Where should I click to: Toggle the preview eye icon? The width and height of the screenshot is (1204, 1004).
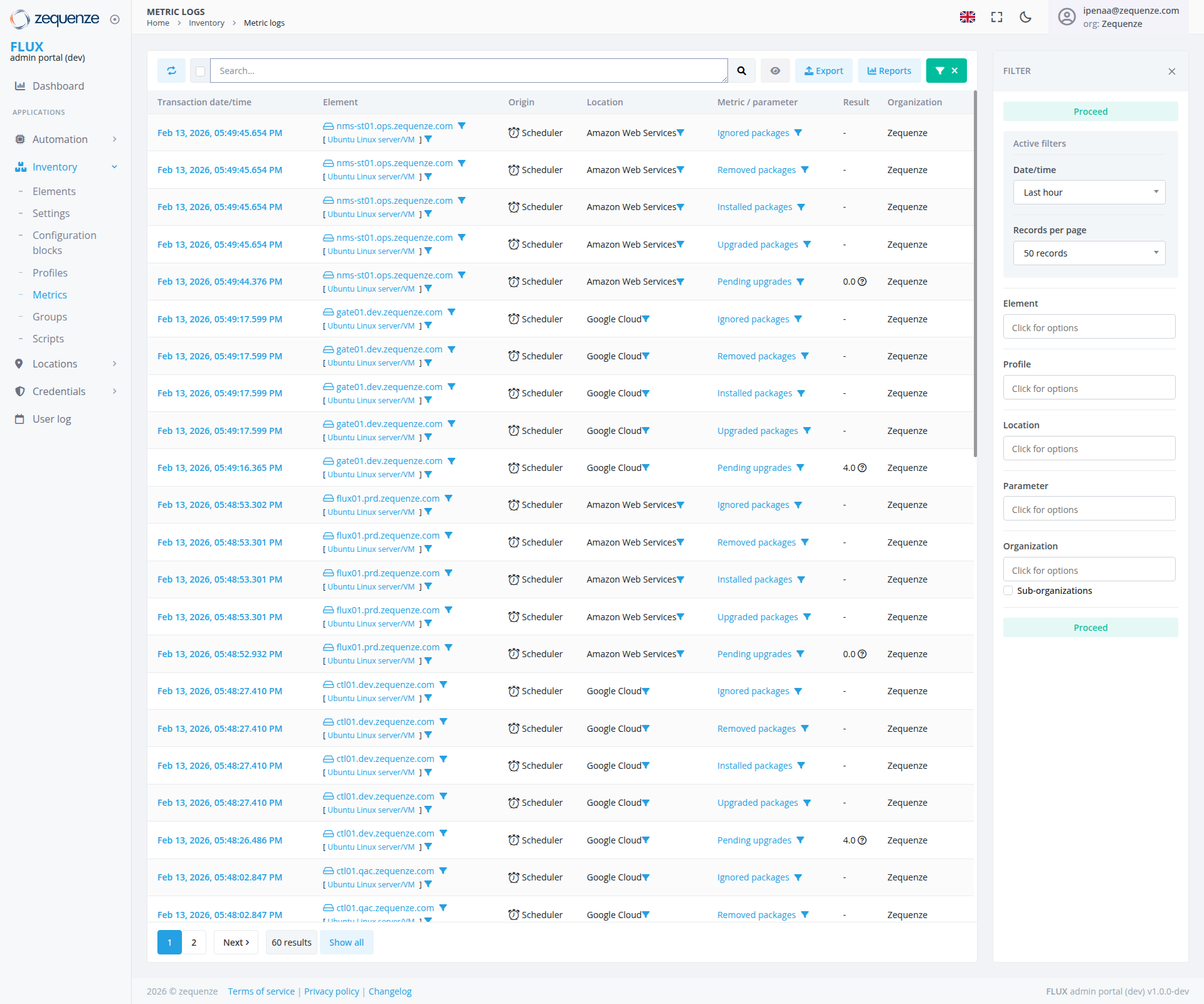pos(775,70)
